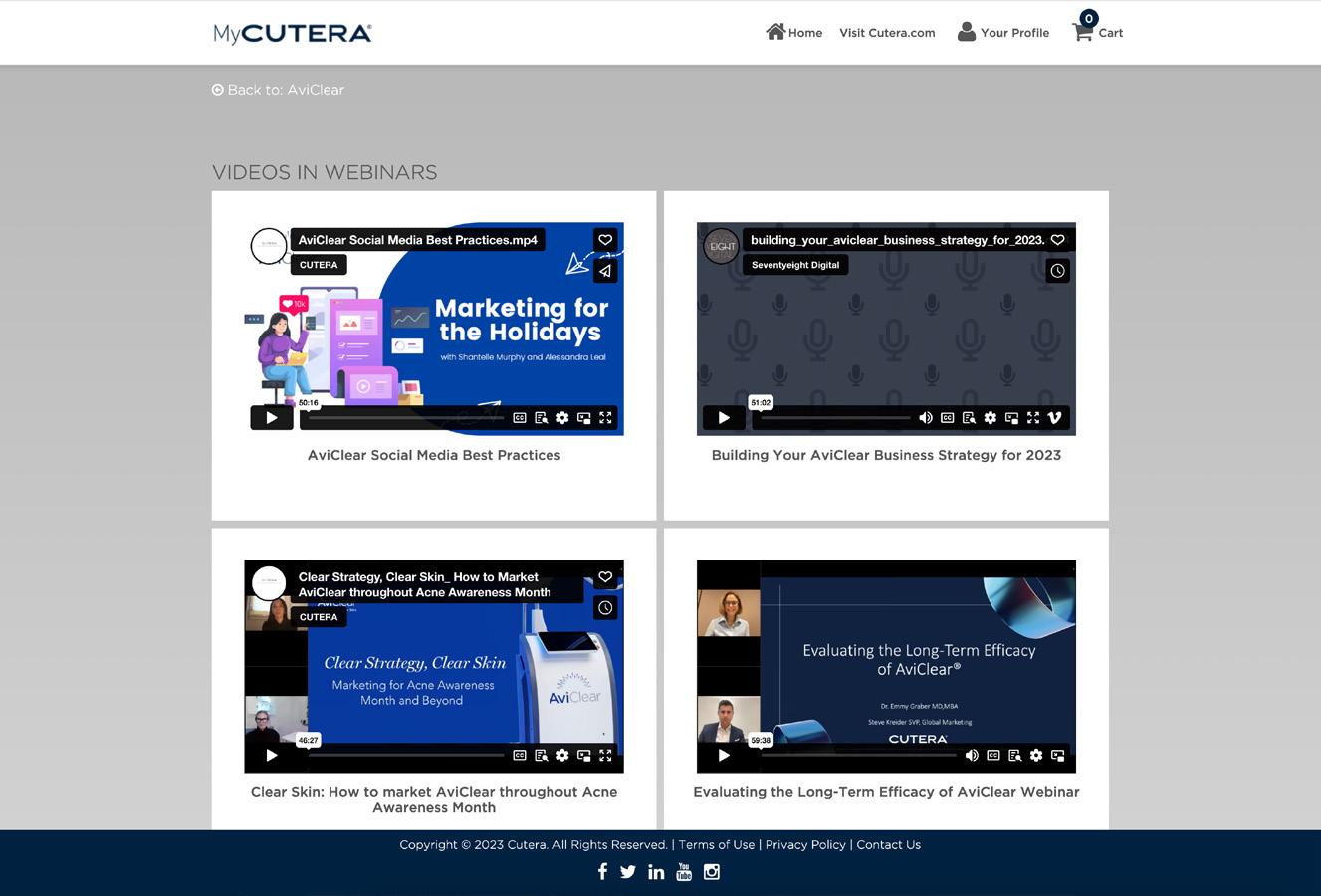This screenshot has height=896, width=1321.
Task: Open Visit Cutera.com link
Action: (887, 33)
